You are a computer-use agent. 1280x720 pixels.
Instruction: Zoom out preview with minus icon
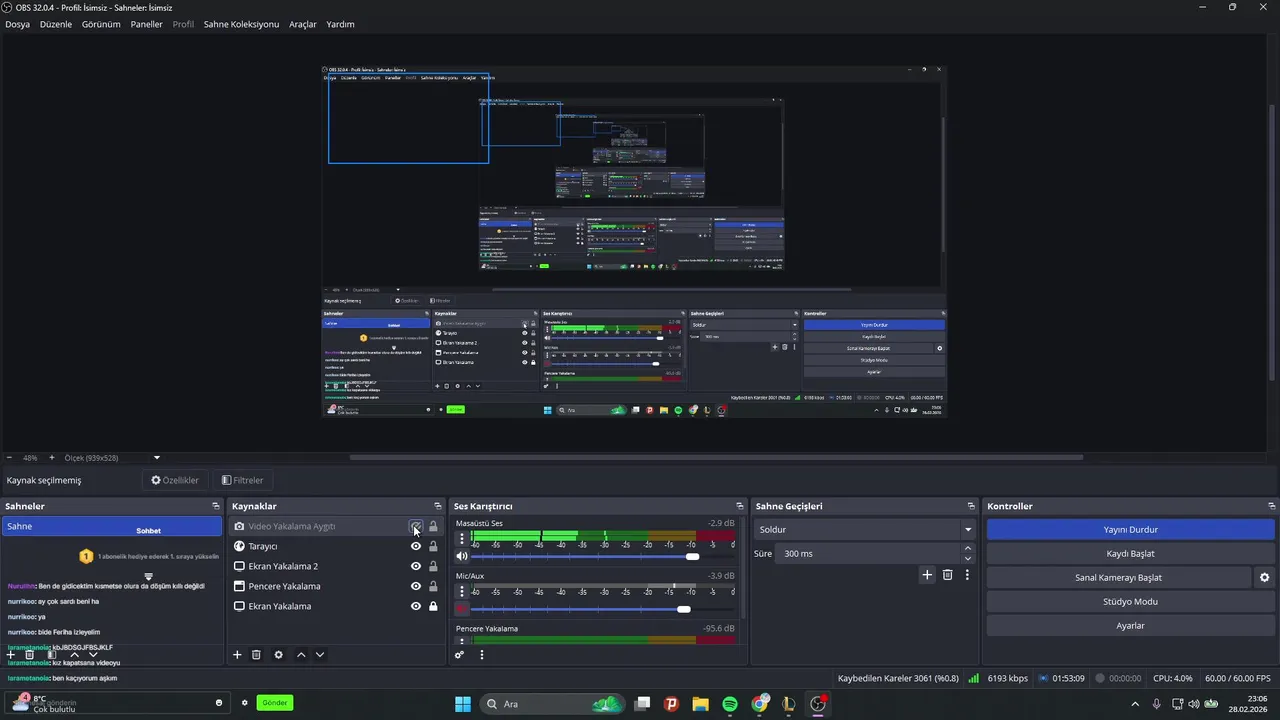point(9,458)
